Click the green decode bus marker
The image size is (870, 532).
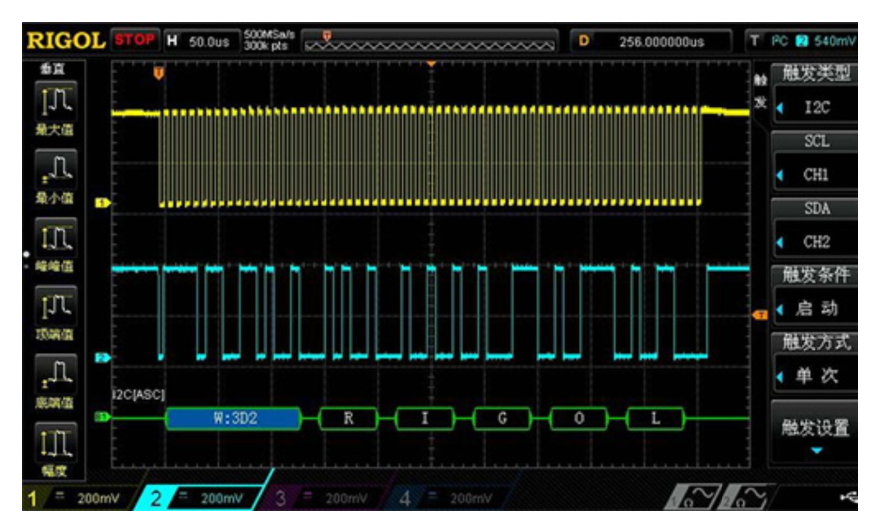click(x=103, y=417)
